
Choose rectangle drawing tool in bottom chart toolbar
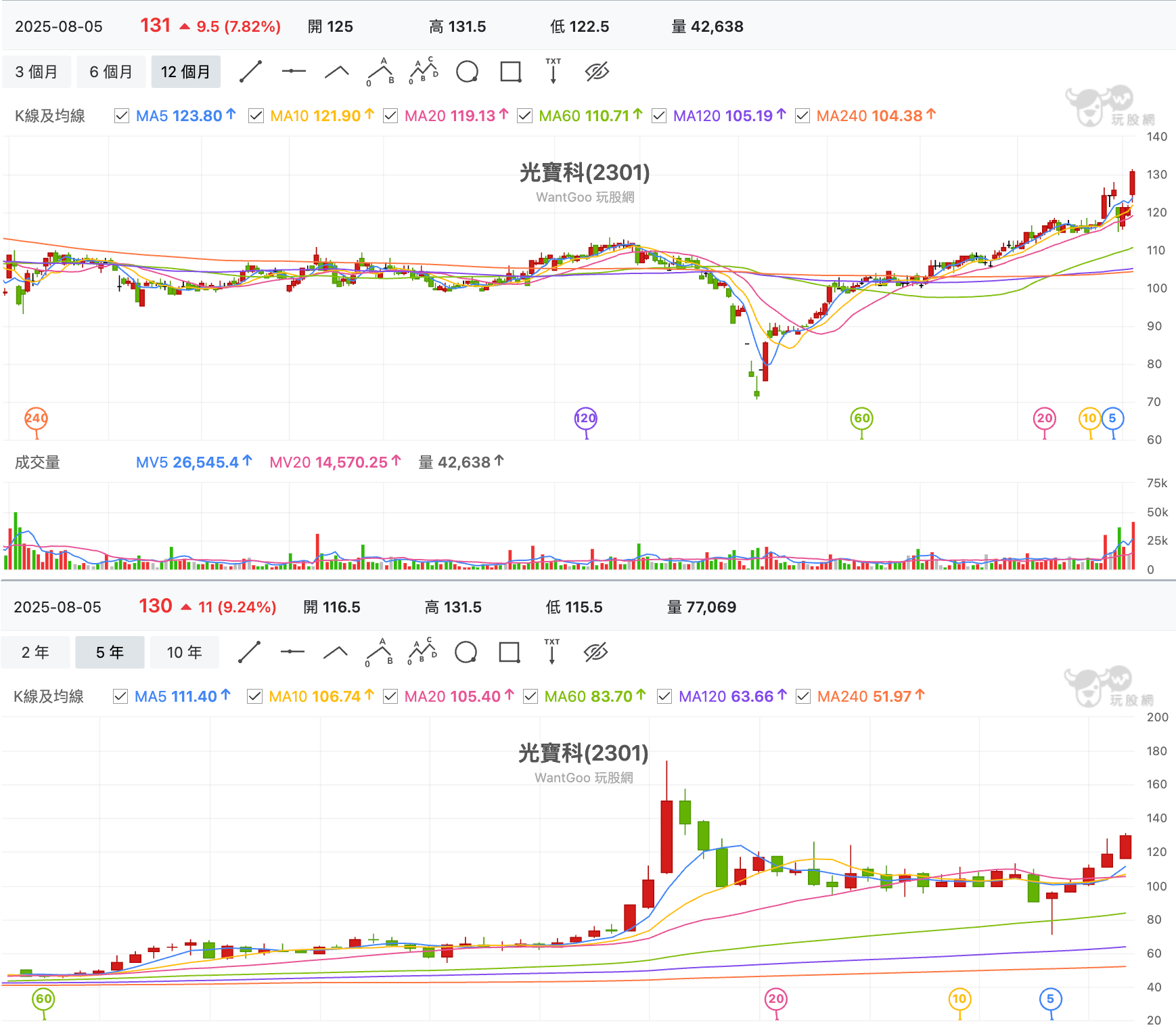pos(510,652)
